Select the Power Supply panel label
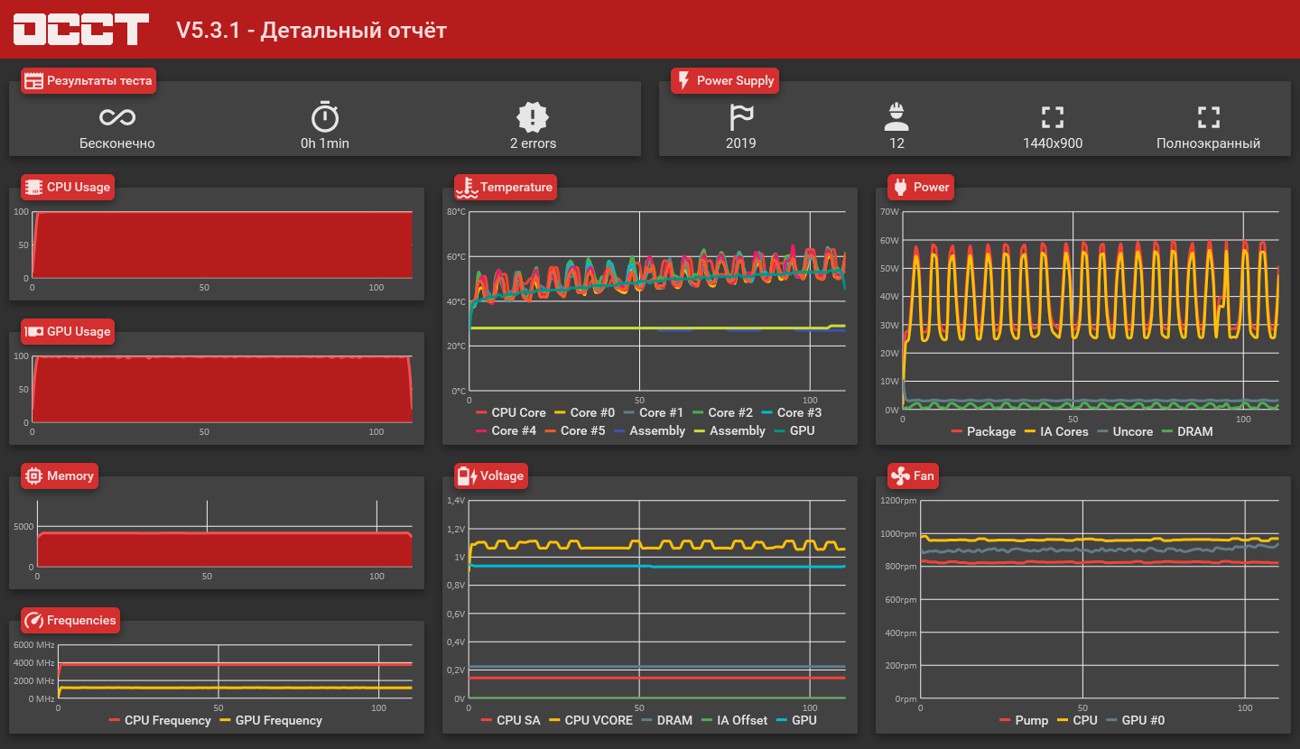1300x749 pixels. 725,81
